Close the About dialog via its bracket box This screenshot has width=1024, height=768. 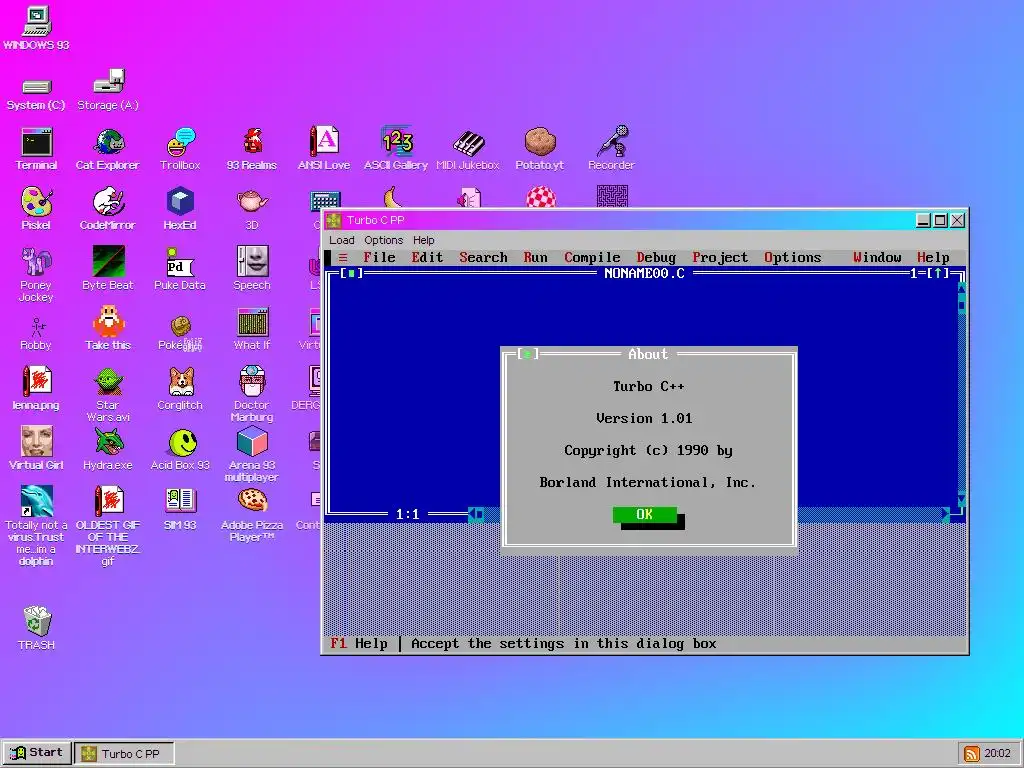pos(528,354)
